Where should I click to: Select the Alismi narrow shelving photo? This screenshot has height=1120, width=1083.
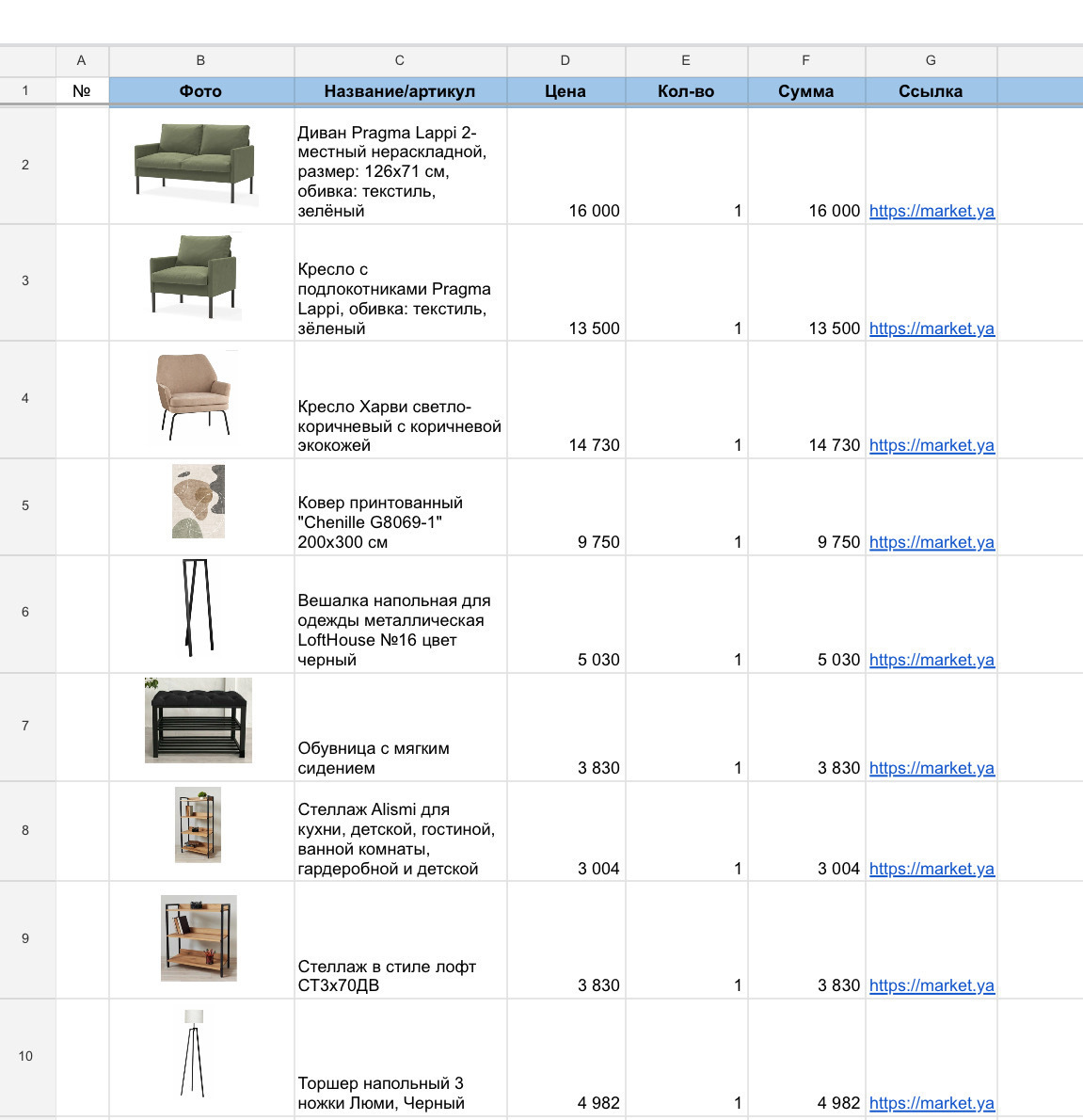[198, 825]
